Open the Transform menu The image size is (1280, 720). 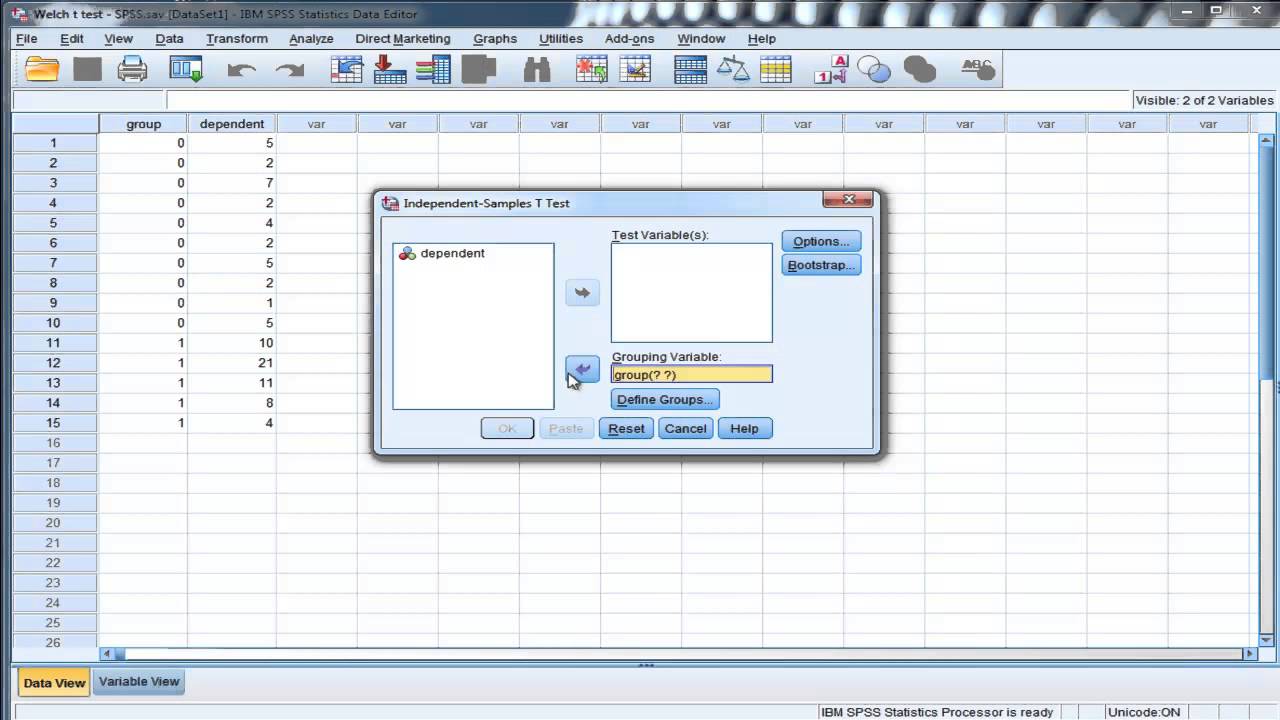pos(237,38)
